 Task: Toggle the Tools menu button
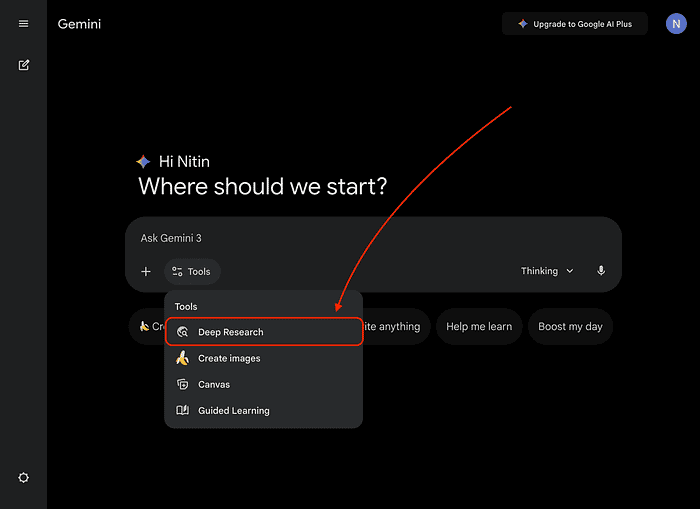[192, 271]
